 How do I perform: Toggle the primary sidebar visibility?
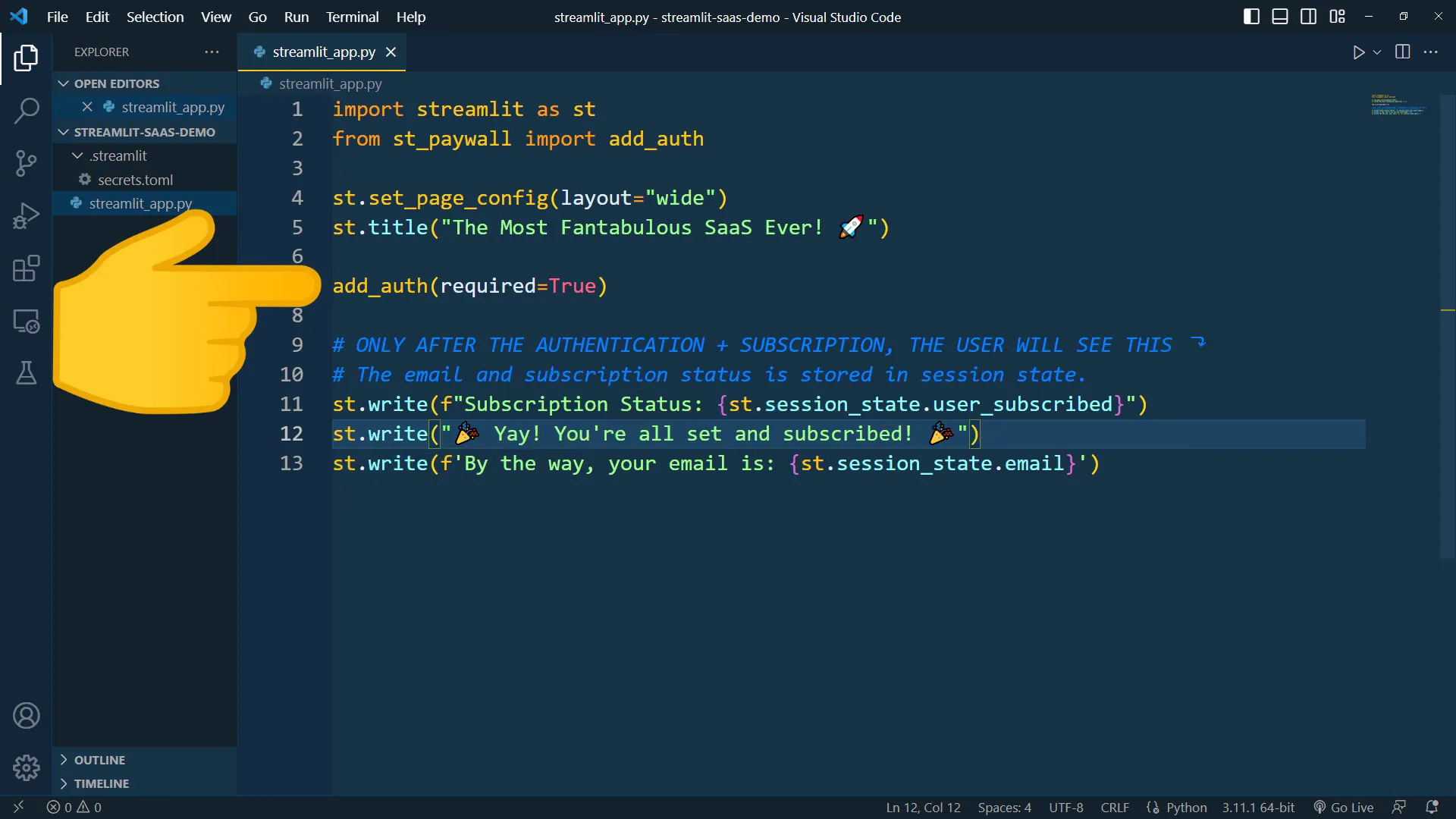pos(1251,16)
